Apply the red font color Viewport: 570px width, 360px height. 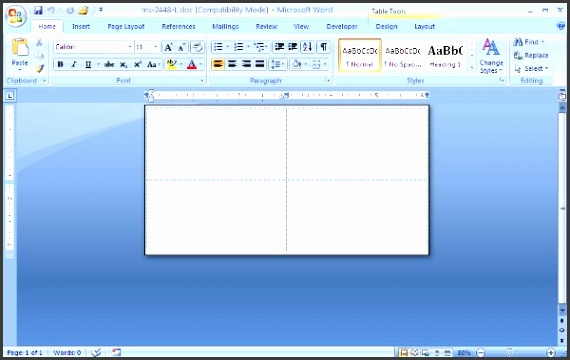(x=192, y=65)
